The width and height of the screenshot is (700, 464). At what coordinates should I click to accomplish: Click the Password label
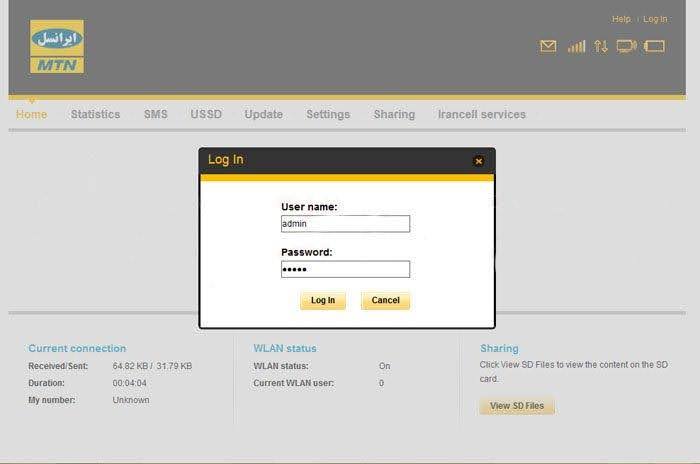(x=307, y=252)
